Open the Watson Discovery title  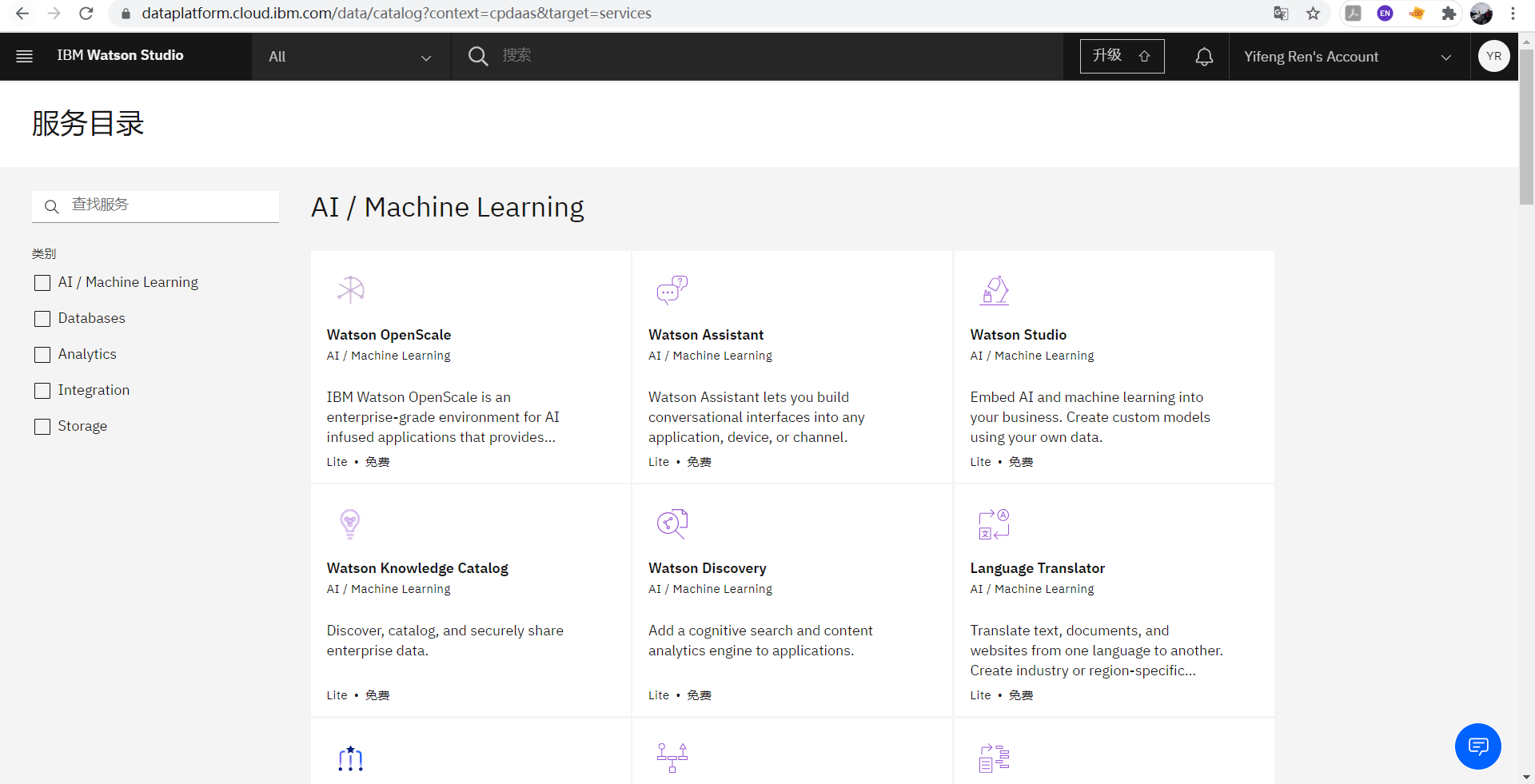point(708,568)
